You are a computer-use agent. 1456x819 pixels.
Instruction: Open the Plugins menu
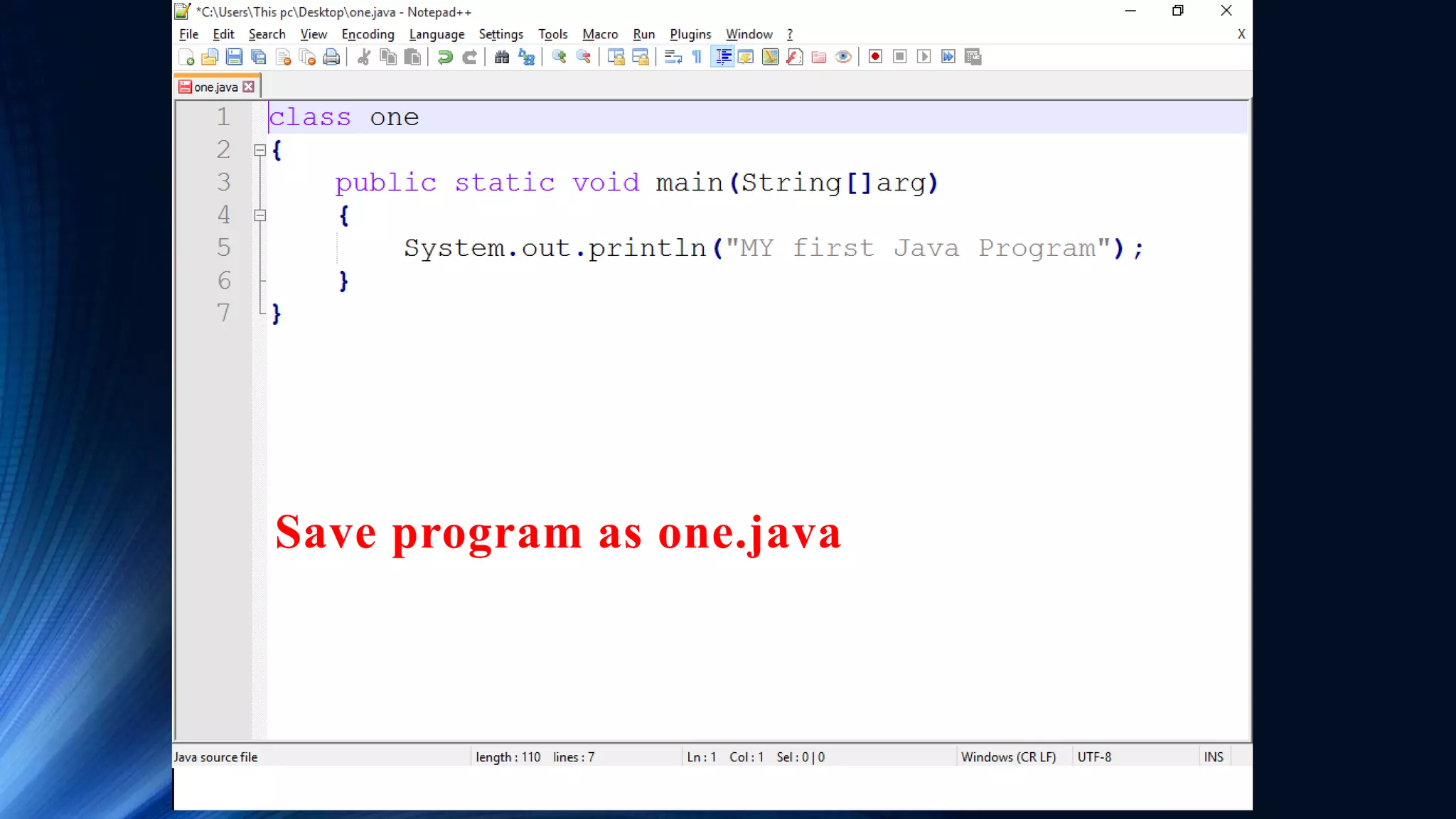690,34
